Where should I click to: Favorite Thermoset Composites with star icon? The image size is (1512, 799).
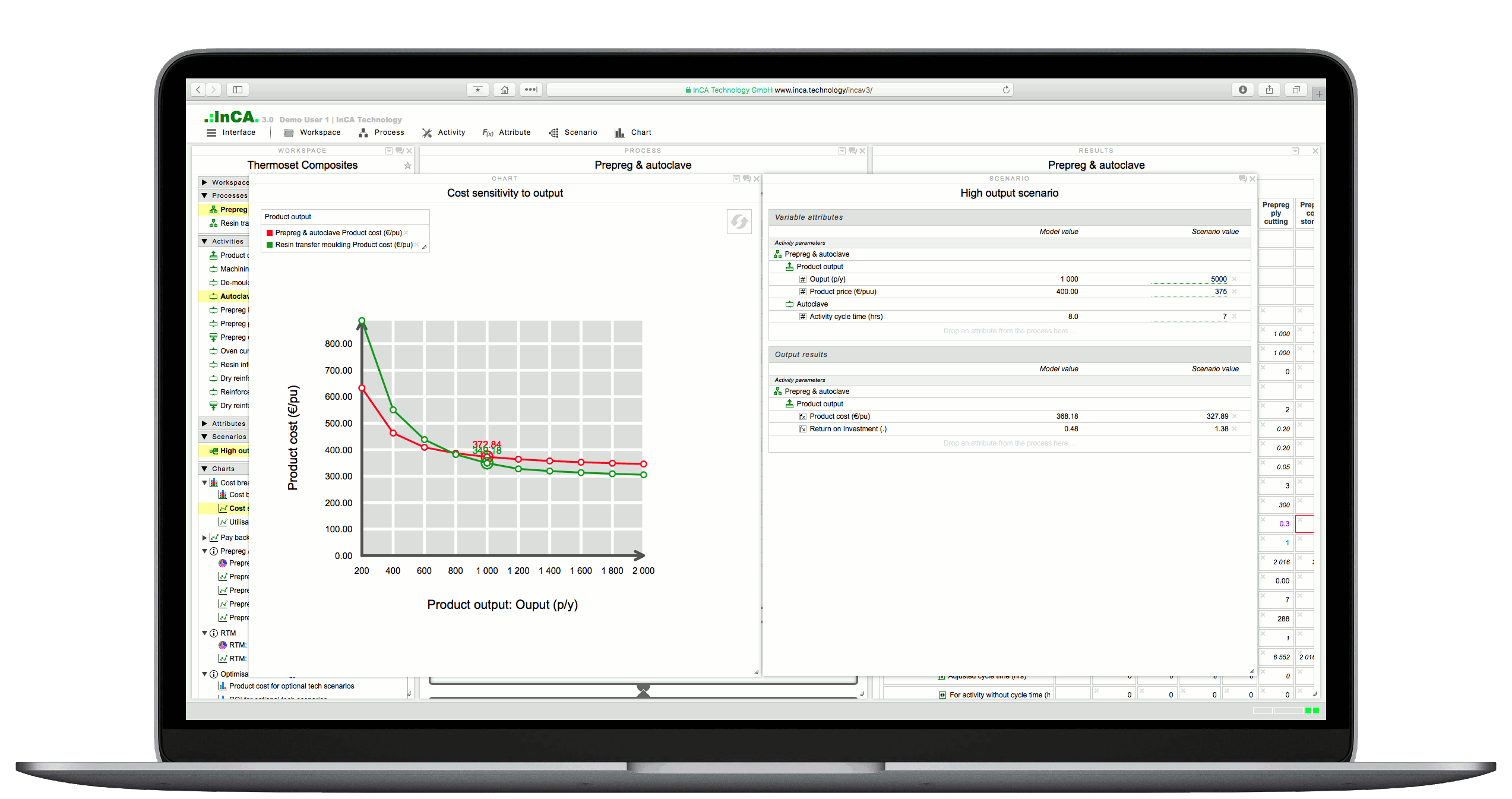[x=407, y=166]
